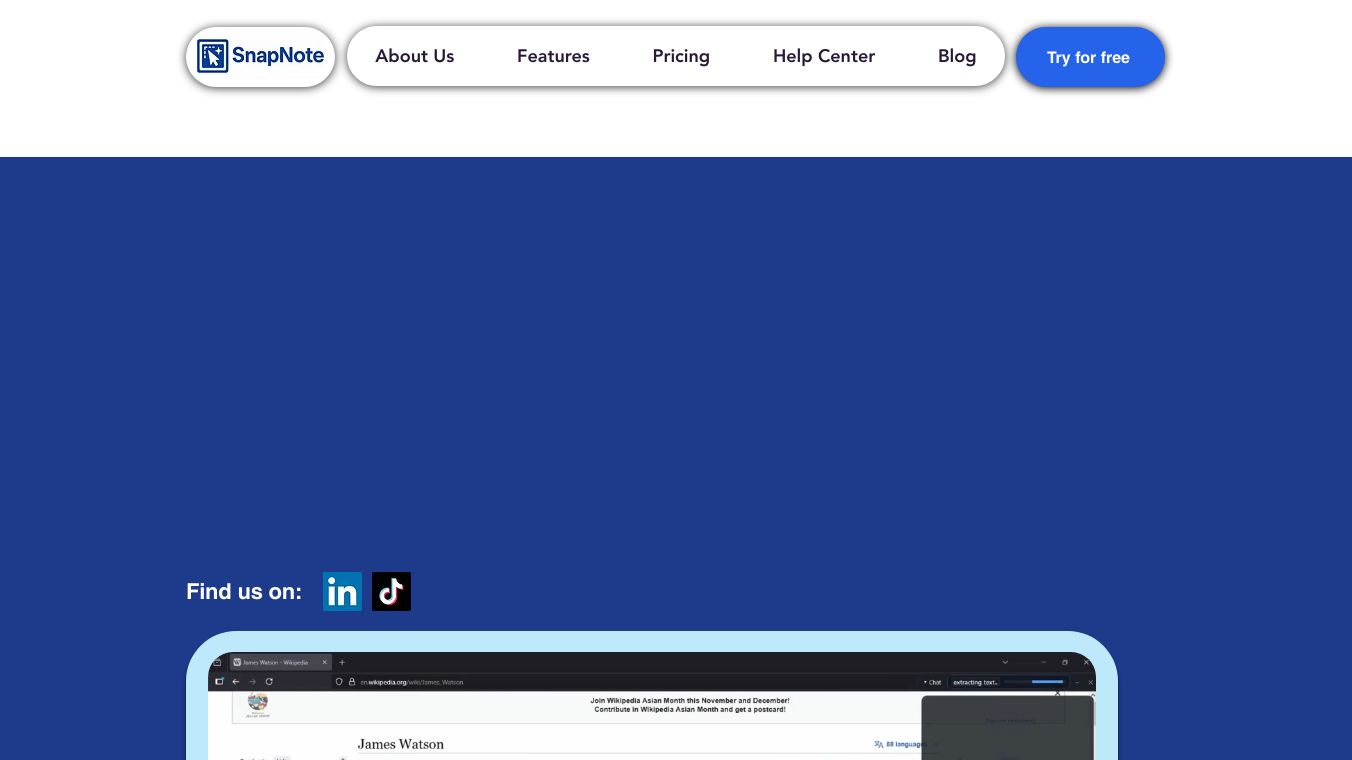Click the "Find us on:" text
1352x760 pixels.
(x=244, y=592)
